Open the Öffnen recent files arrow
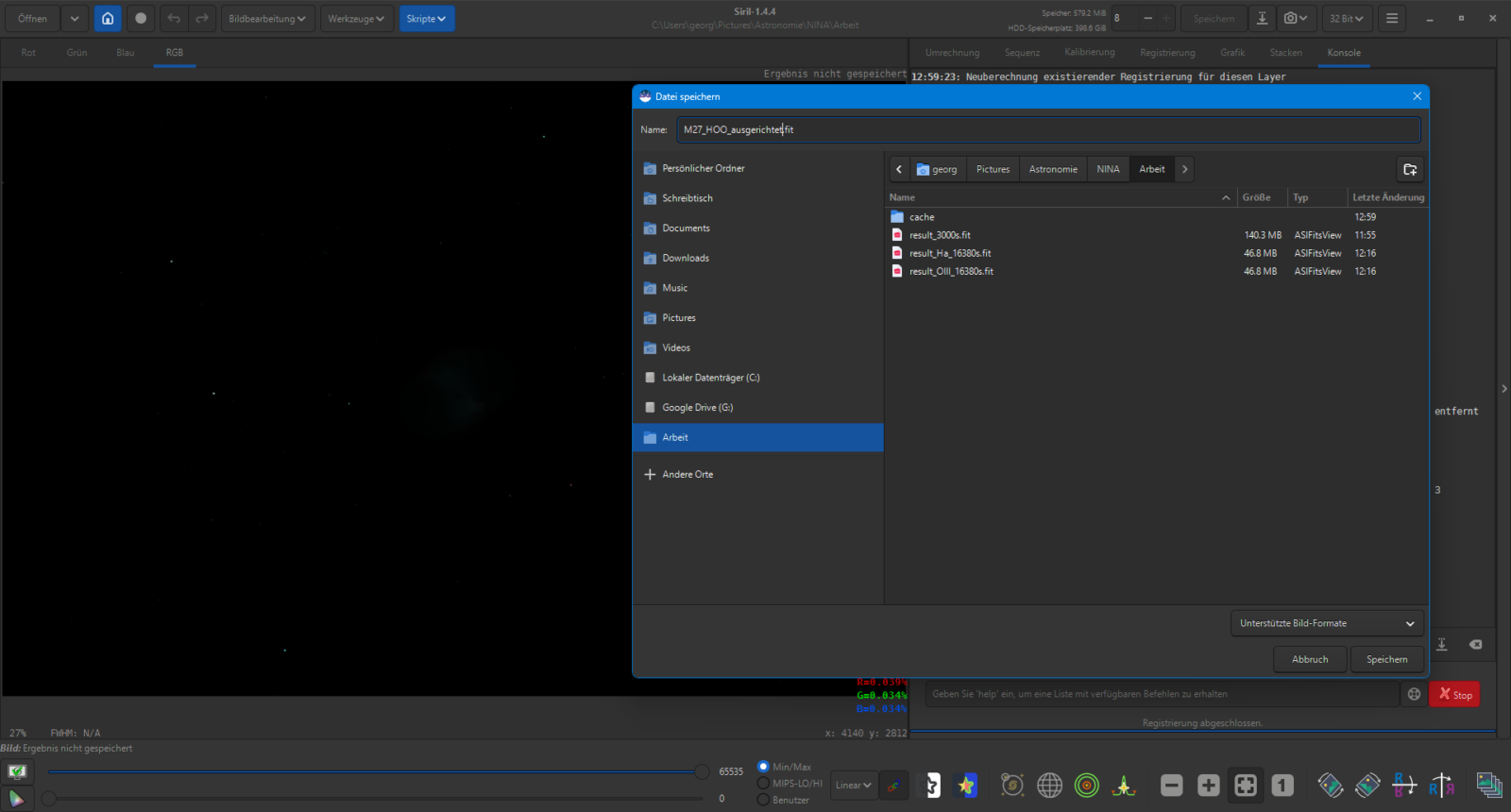This screenshot has height=812, width=1511. coord(74,19)
